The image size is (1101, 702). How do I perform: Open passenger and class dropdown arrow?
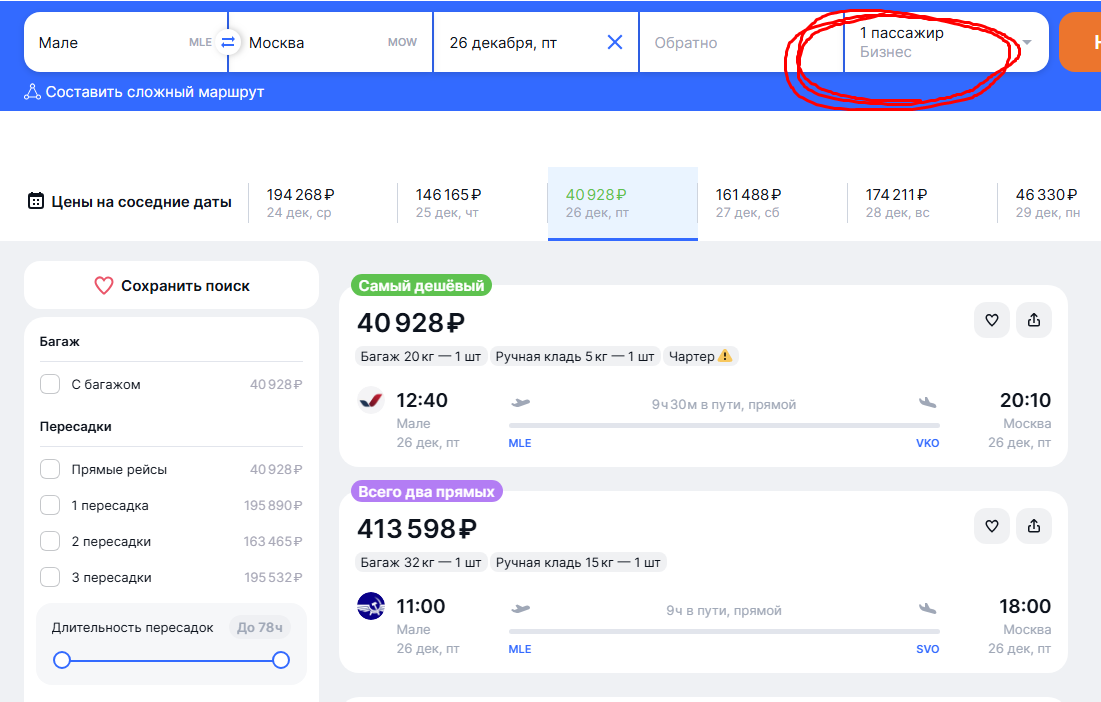click(x=1026, y=43)
